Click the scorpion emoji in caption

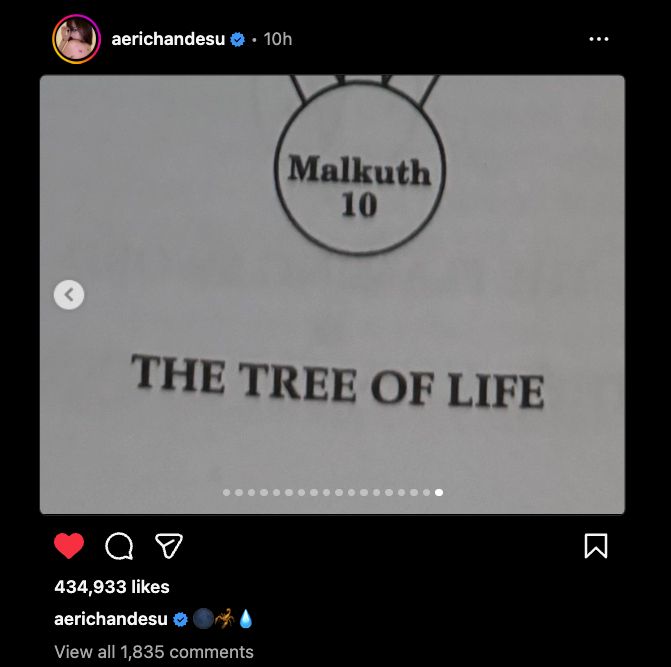point(225,618)
